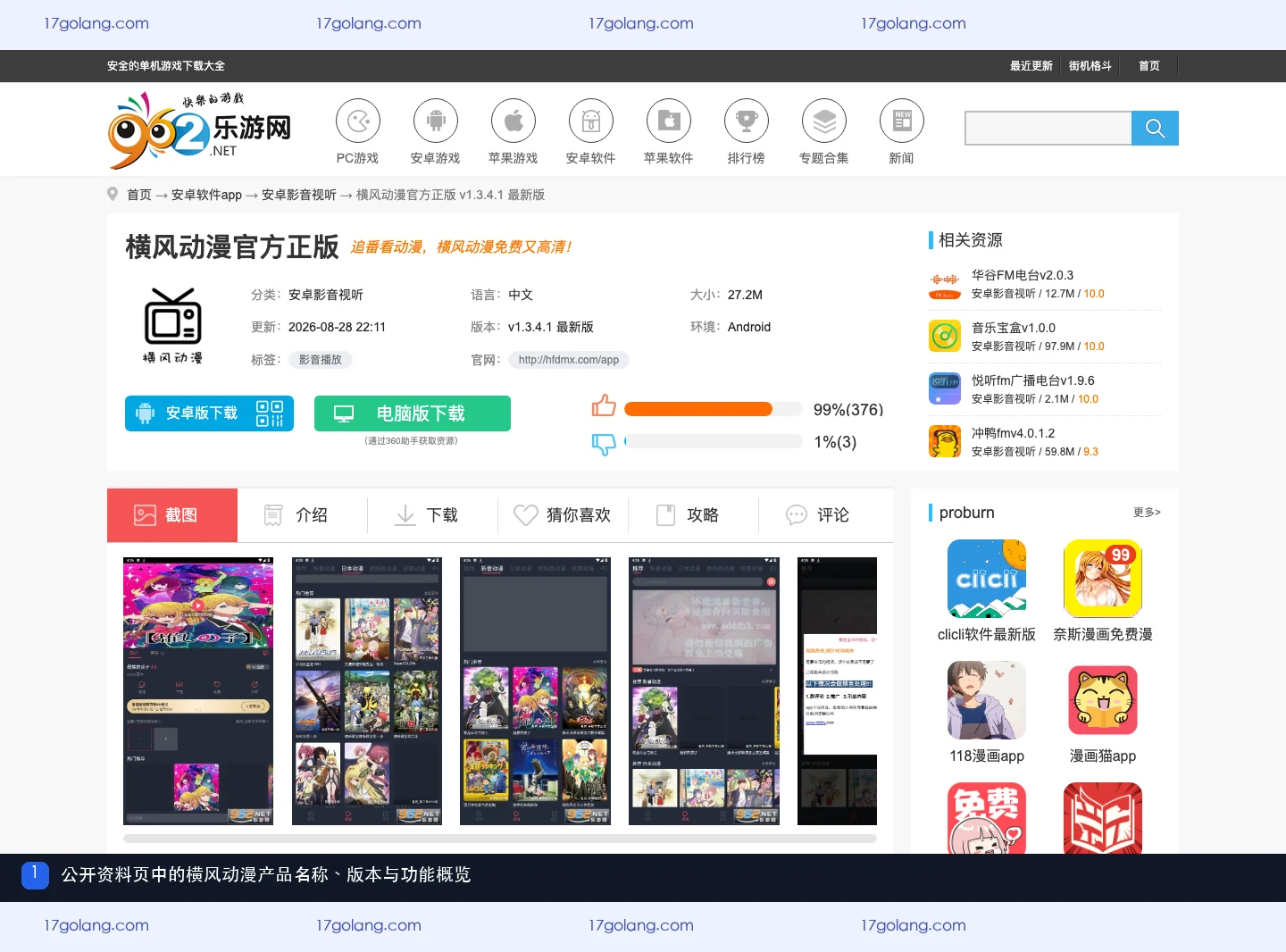
Task: Click the 99%(376) like count text
Action: click(x=848, y=410)
